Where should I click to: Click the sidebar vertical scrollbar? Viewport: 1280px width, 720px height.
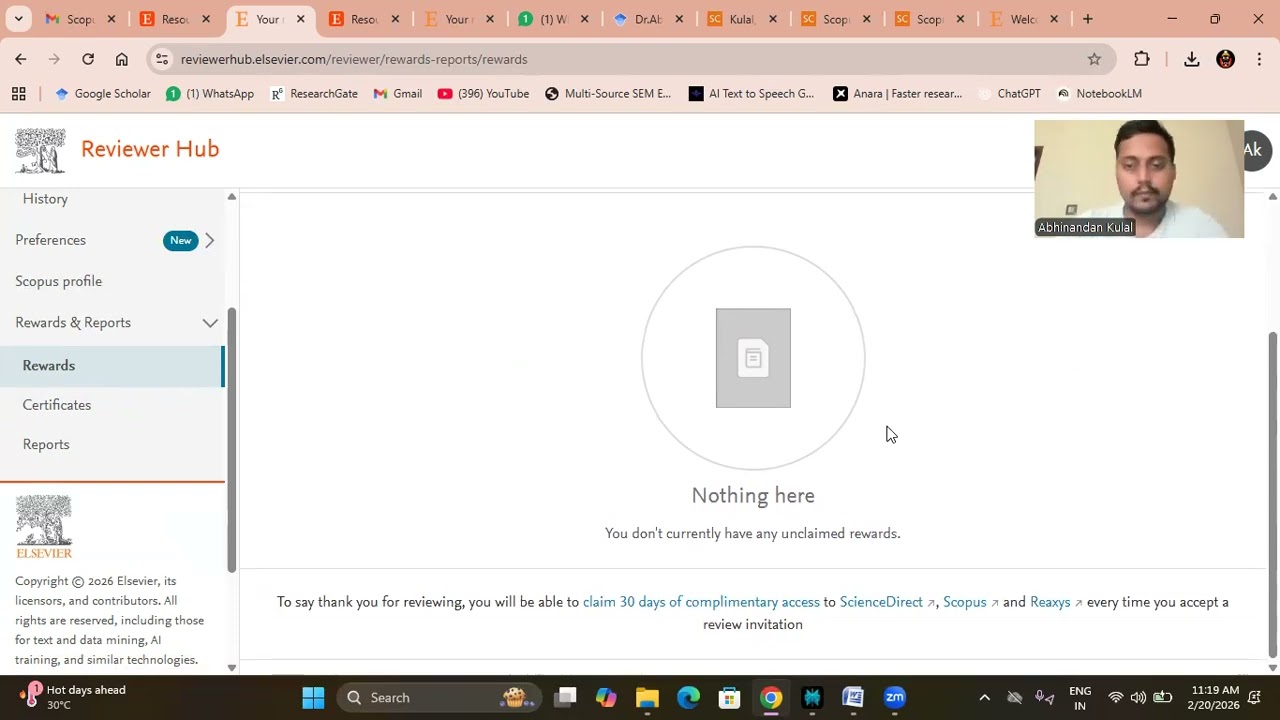click(231, 440)
